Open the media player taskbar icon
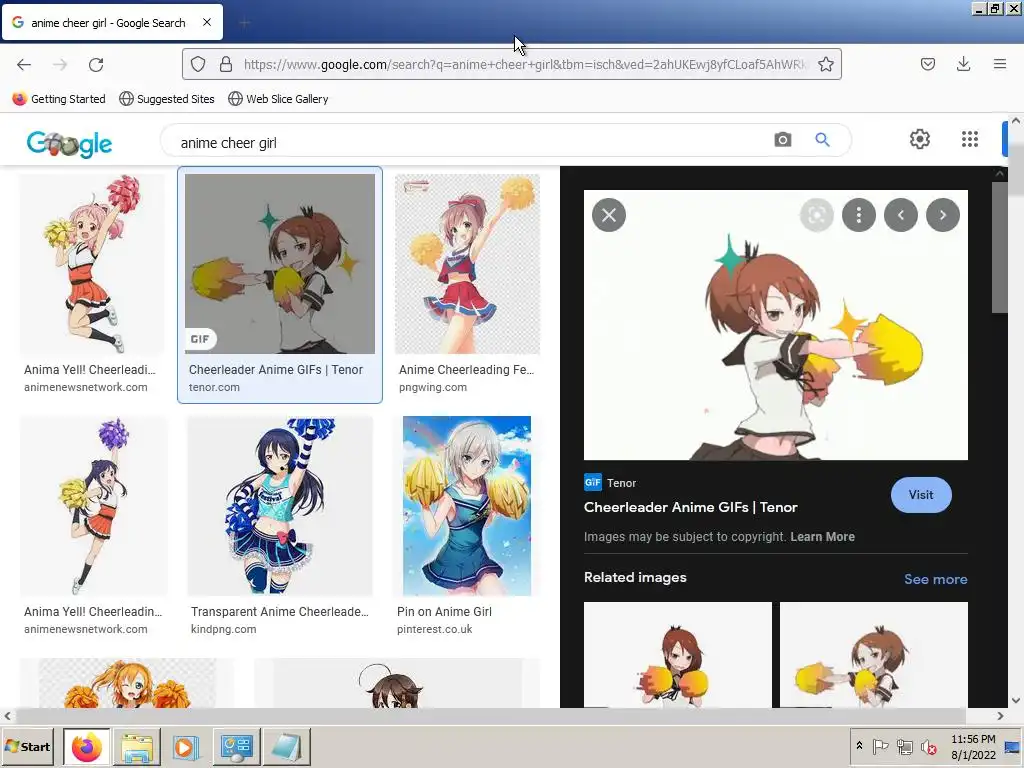The width and height of the screenshot is (1024, 768). [x=186, y=747]
